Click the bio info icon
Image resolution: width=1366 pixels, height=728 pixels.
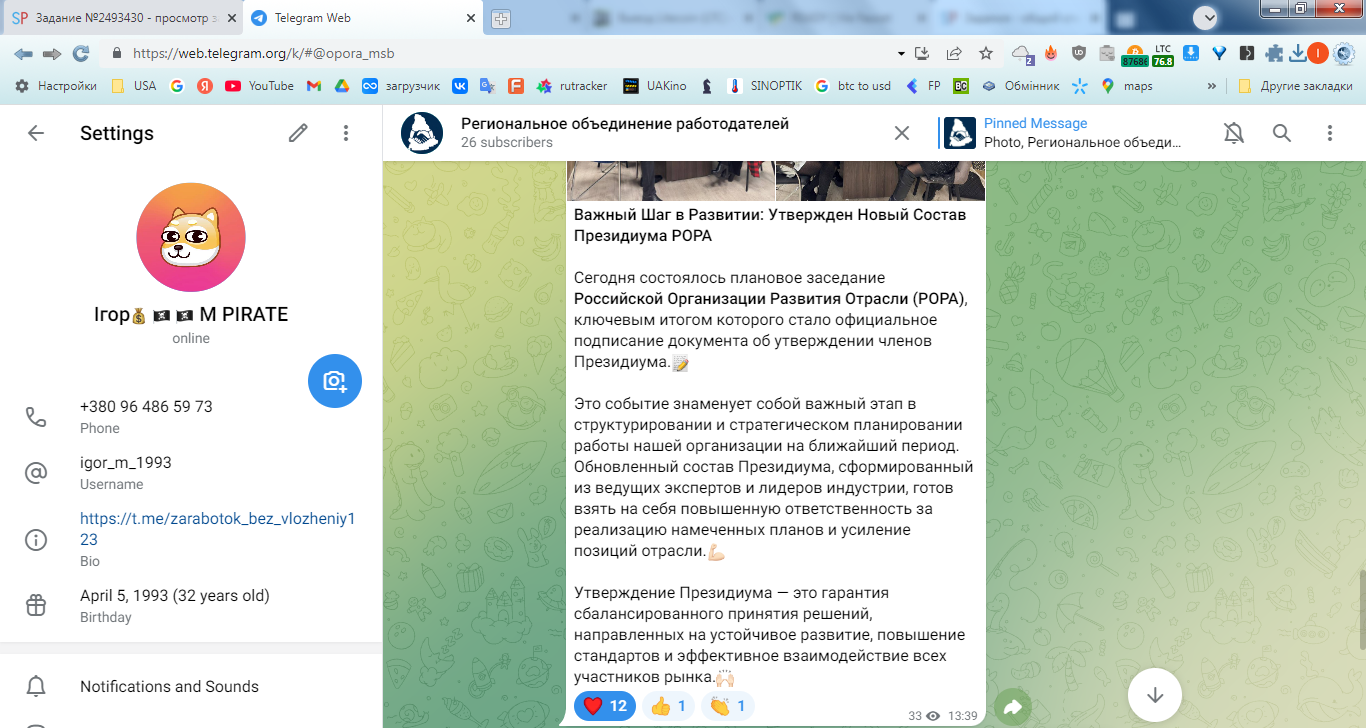click(36, 540)
